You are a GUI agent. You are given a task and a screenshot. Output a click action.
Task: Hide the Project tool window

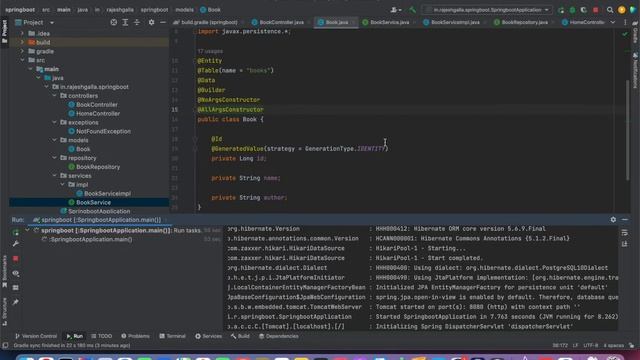tap(162, 22)
